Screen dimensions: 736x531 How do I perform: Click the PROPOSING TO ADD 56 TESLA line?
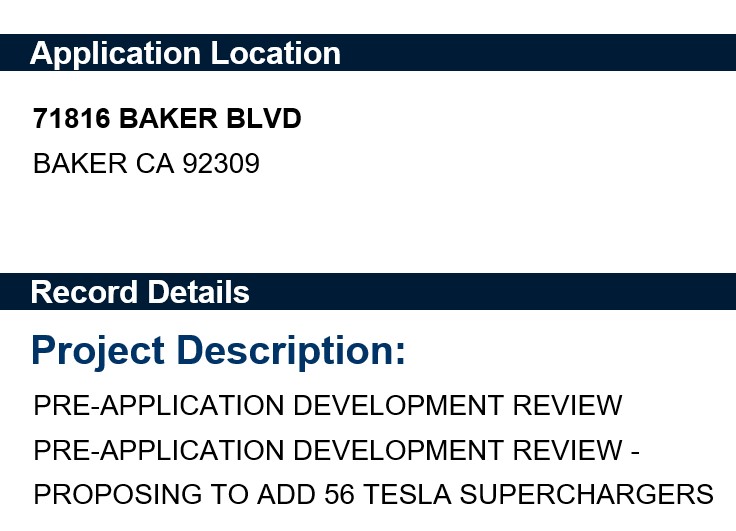[373, 494]
